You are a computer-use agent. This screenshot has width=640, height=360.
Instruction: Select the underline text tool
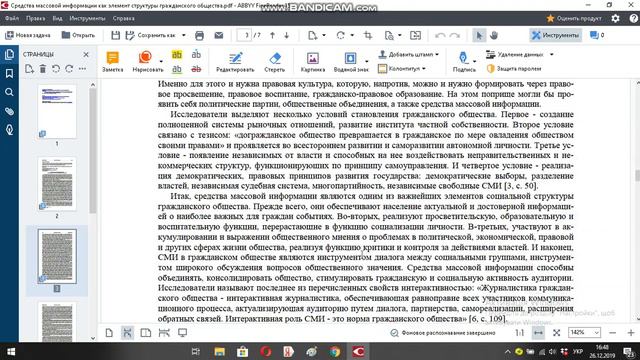[177, 69]
